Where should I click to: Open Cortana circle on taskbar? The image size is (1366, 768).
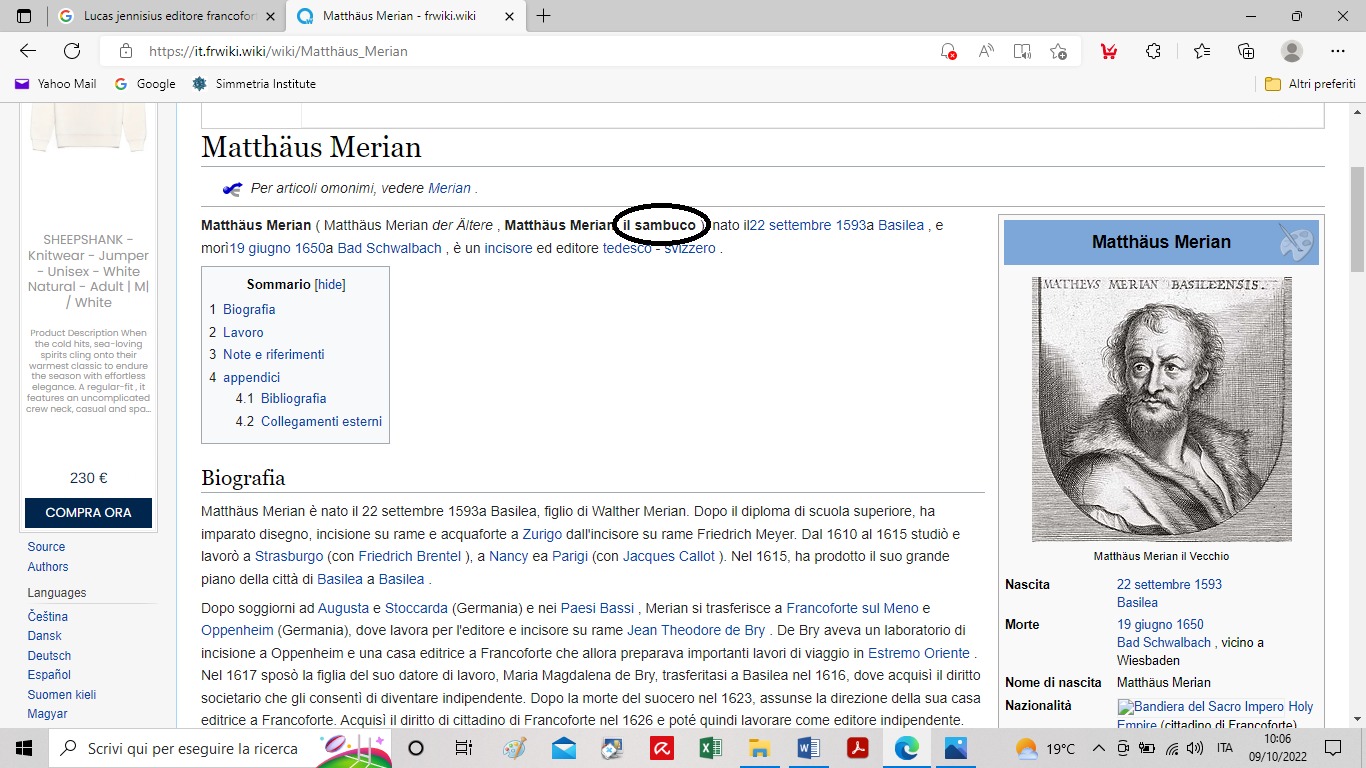click(x=416, y=748)
